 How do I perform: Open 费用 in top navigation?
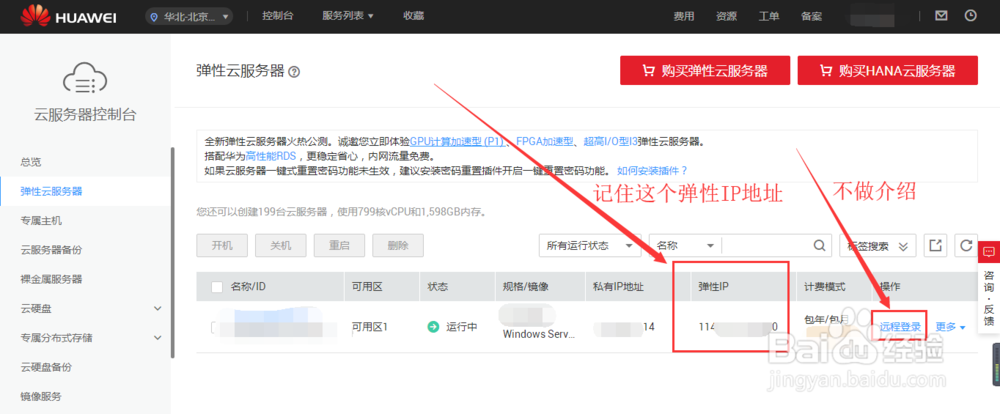point(684,17)
